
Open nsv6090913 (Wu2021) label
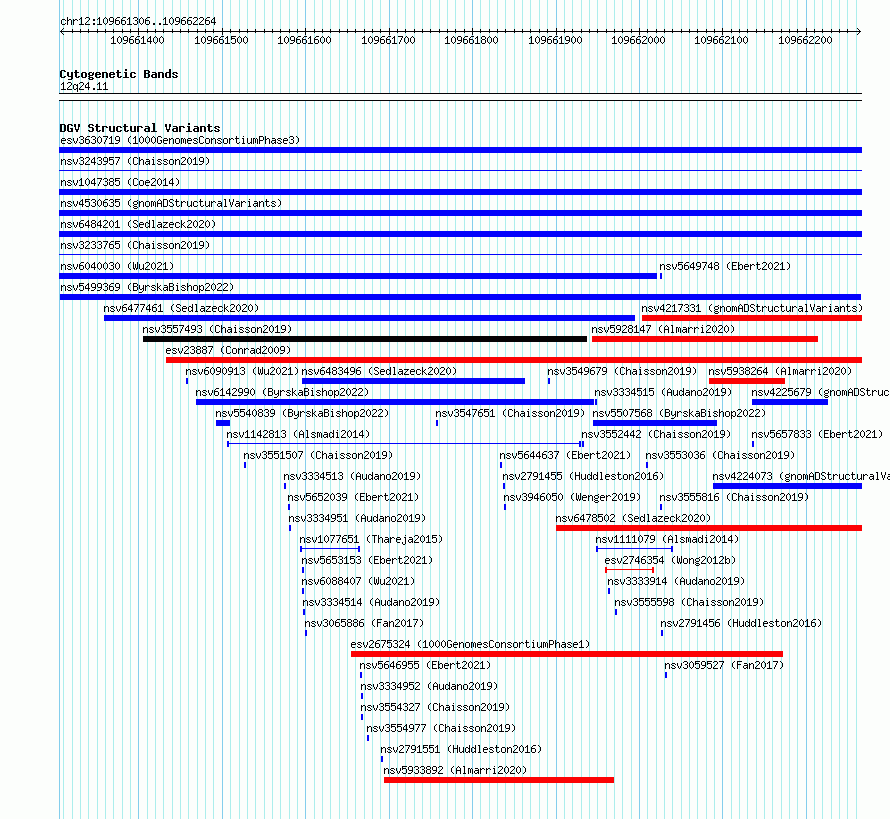click(242, 371)
